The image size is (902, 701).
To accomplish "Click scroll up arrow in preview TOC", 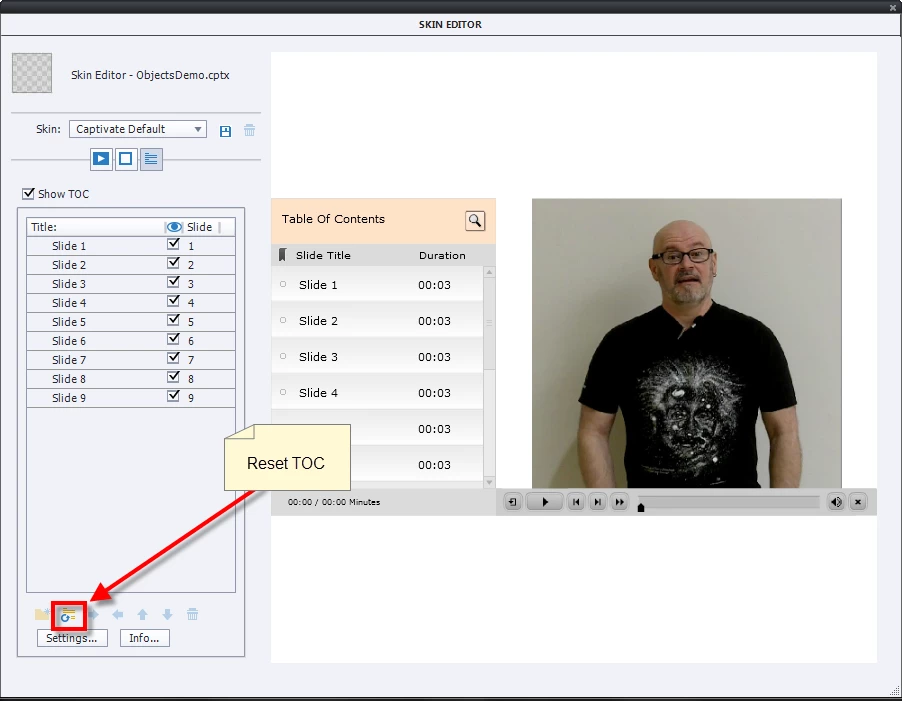I will point(490,272).
